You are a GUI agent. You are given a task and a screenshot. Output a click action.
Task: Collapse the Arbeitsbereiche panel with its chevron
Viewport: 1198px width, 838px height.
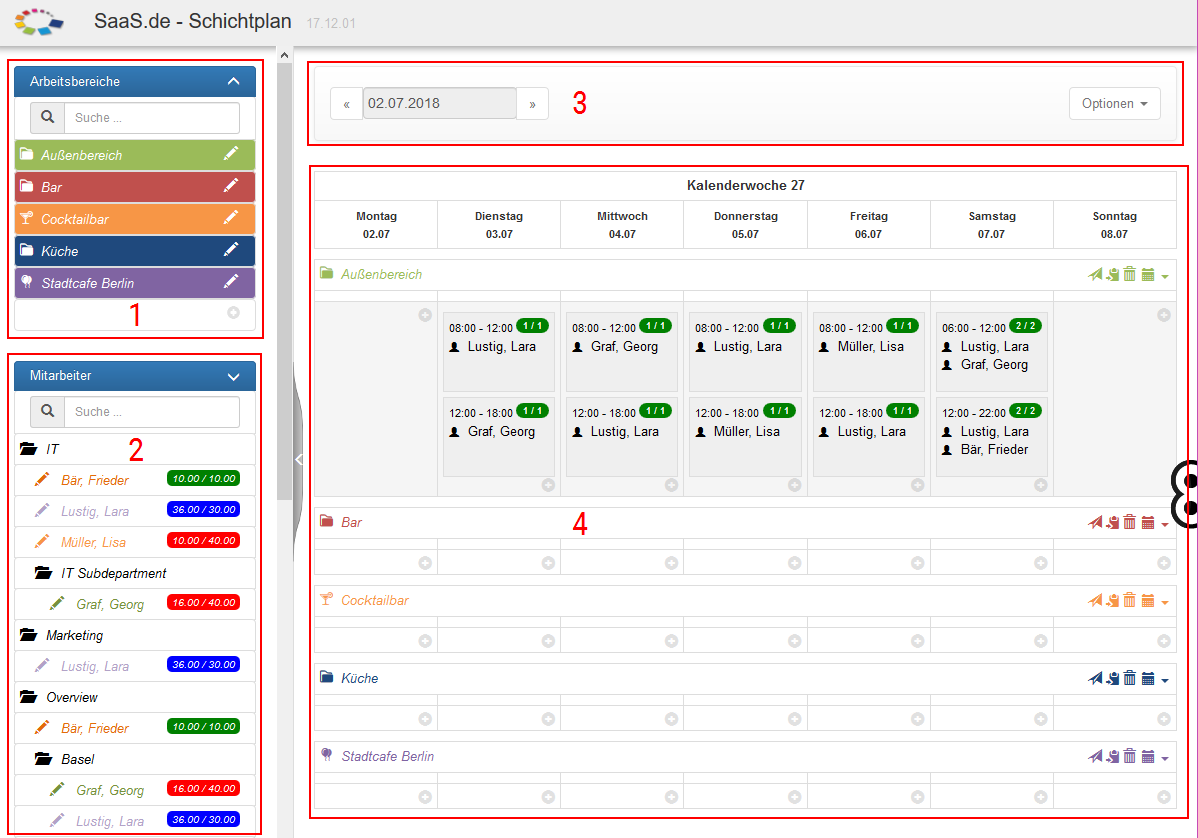coord(234,81)
